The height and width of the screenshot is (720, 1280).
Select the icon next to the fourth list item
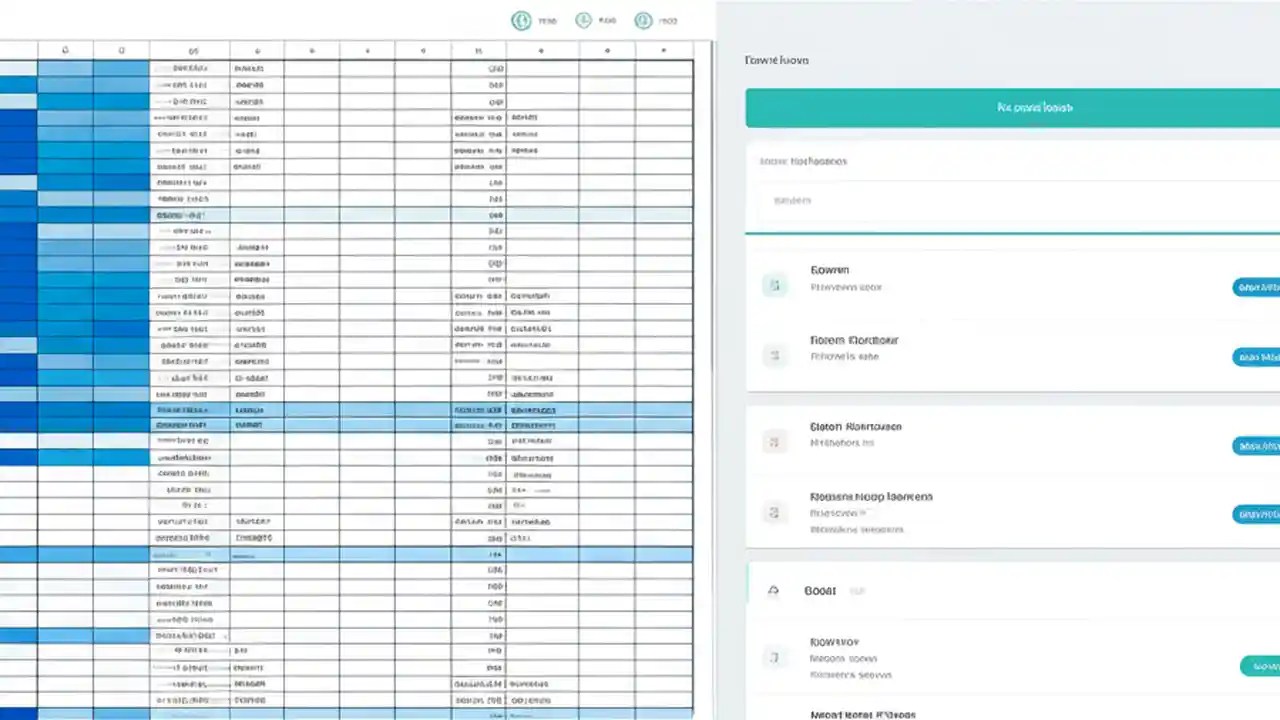pos(773,512)
